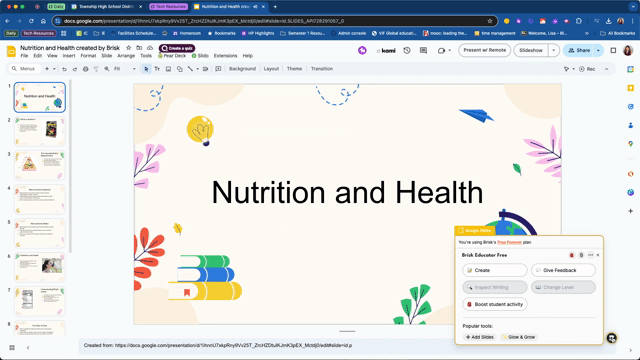Click the Print icon in the toolbar
The width and height of the screenshot is (640, 360).
click(85, 69)
